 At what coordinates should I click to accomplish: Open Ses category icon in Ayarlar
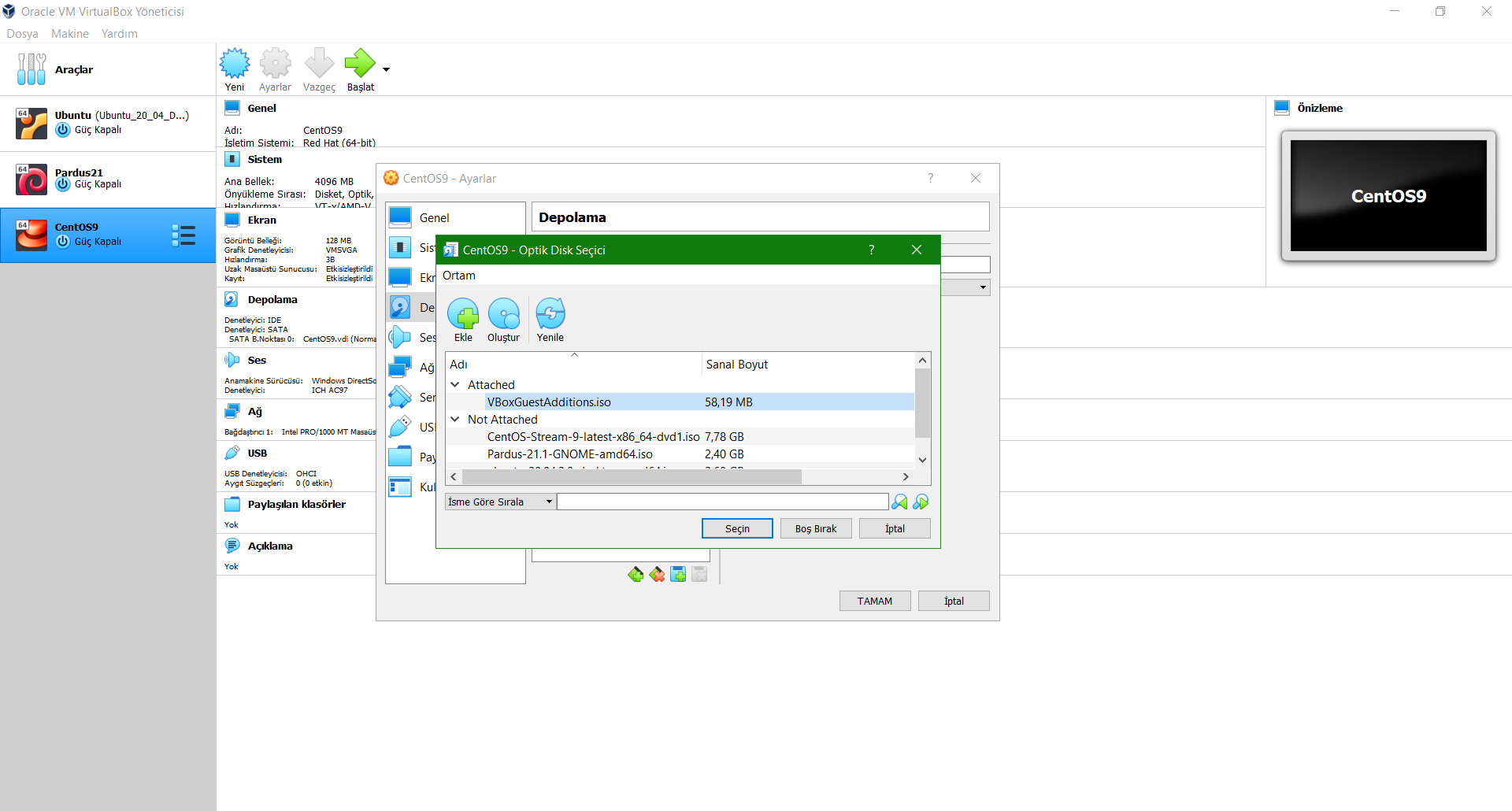(x=400, y=337)
